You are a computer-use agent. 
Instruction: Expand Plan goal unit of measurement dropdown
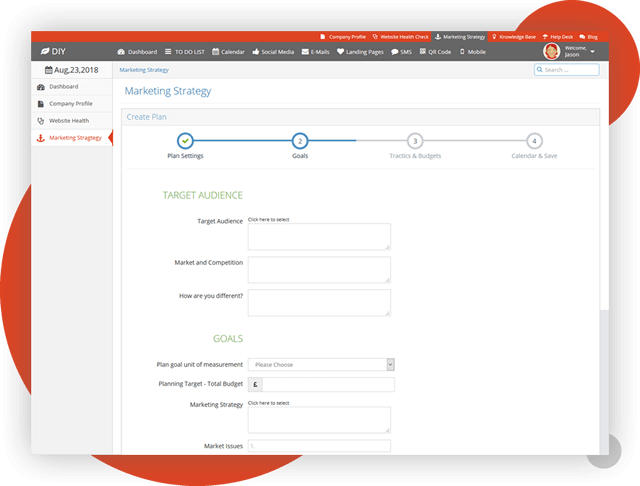321,365
